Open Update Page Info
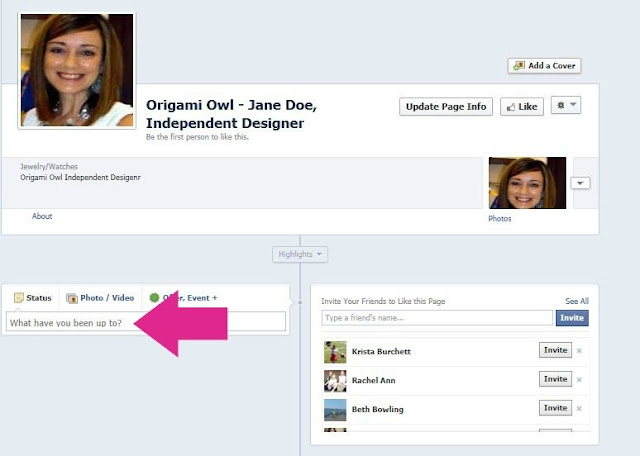The image size is (640, 456). 446,107
